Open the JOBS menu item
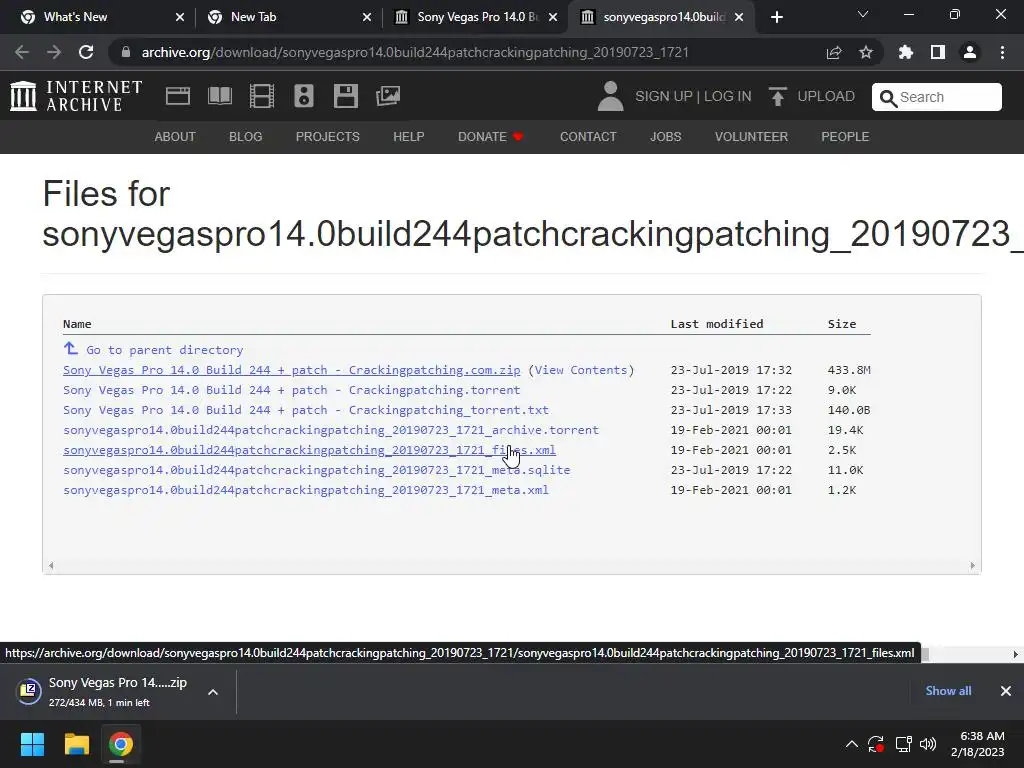The width and height of the screenshot is (1024, 768). [x=665, y=136]
